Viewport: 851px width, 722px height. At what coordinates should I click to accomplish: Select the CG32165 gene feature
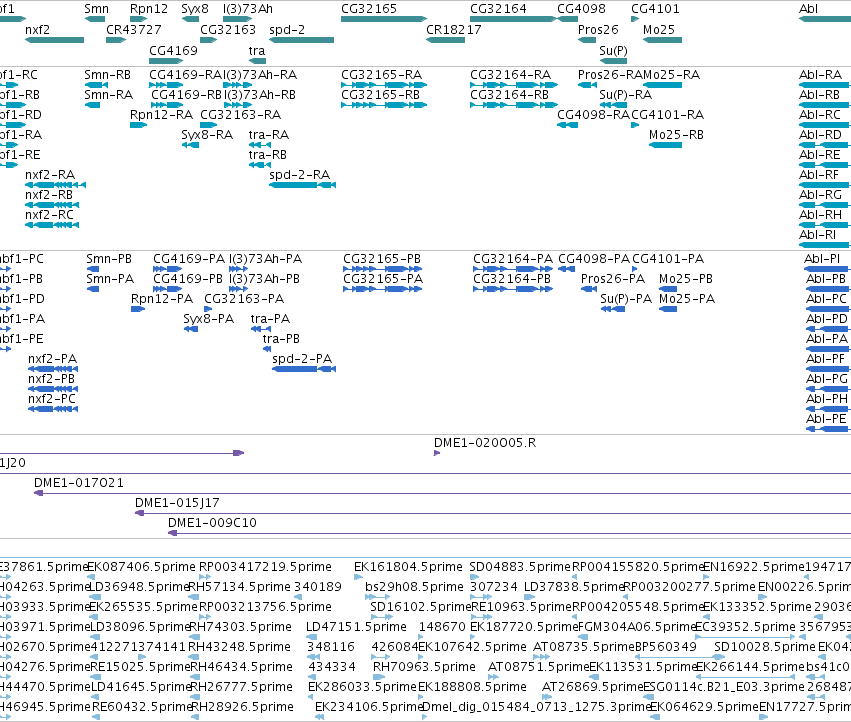click(384, 19)
